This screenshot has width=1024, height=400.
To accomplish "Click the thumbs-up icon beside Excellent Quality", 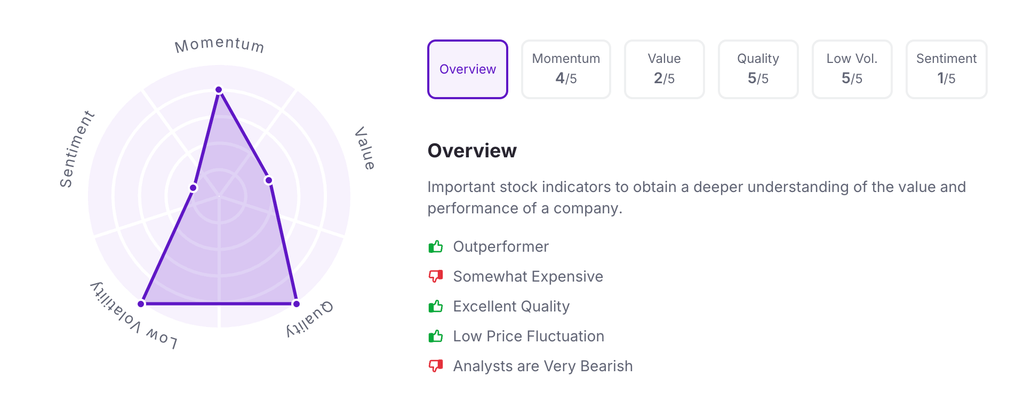I will pyautogui.click(x=435, y=307).
